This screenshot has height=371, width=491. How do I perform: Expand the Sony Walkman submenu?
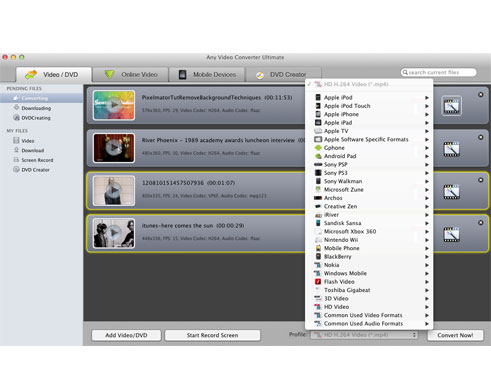(x=369, y=181)
